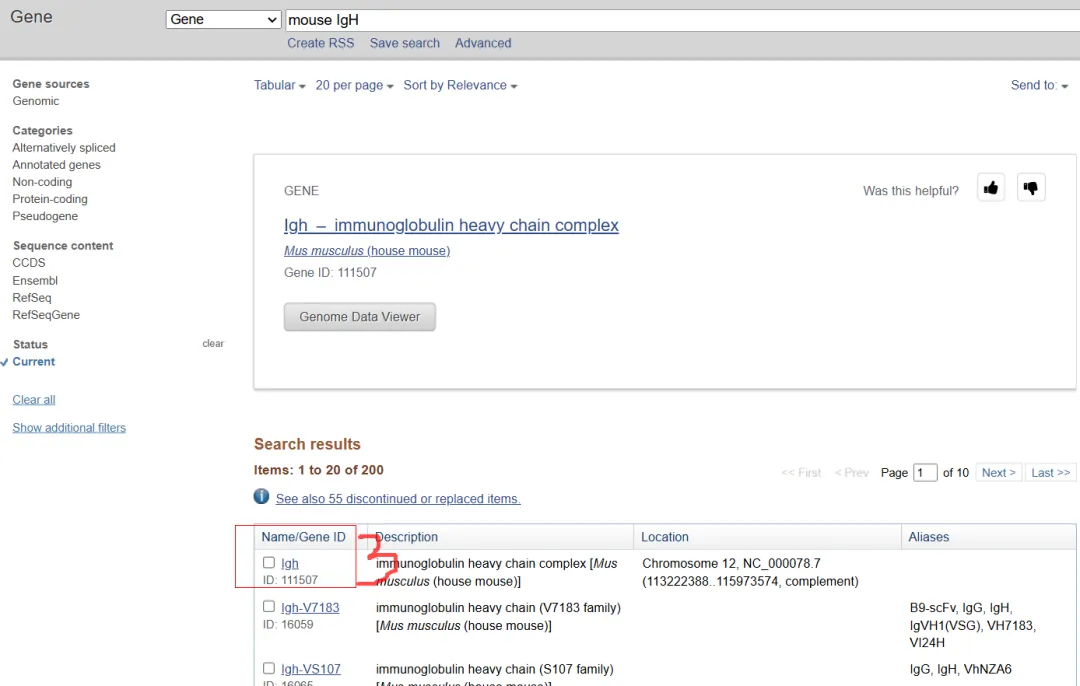Click clear next to Status
The width and height of the screenshot is (1080, 686).
[x=213, y=344]
